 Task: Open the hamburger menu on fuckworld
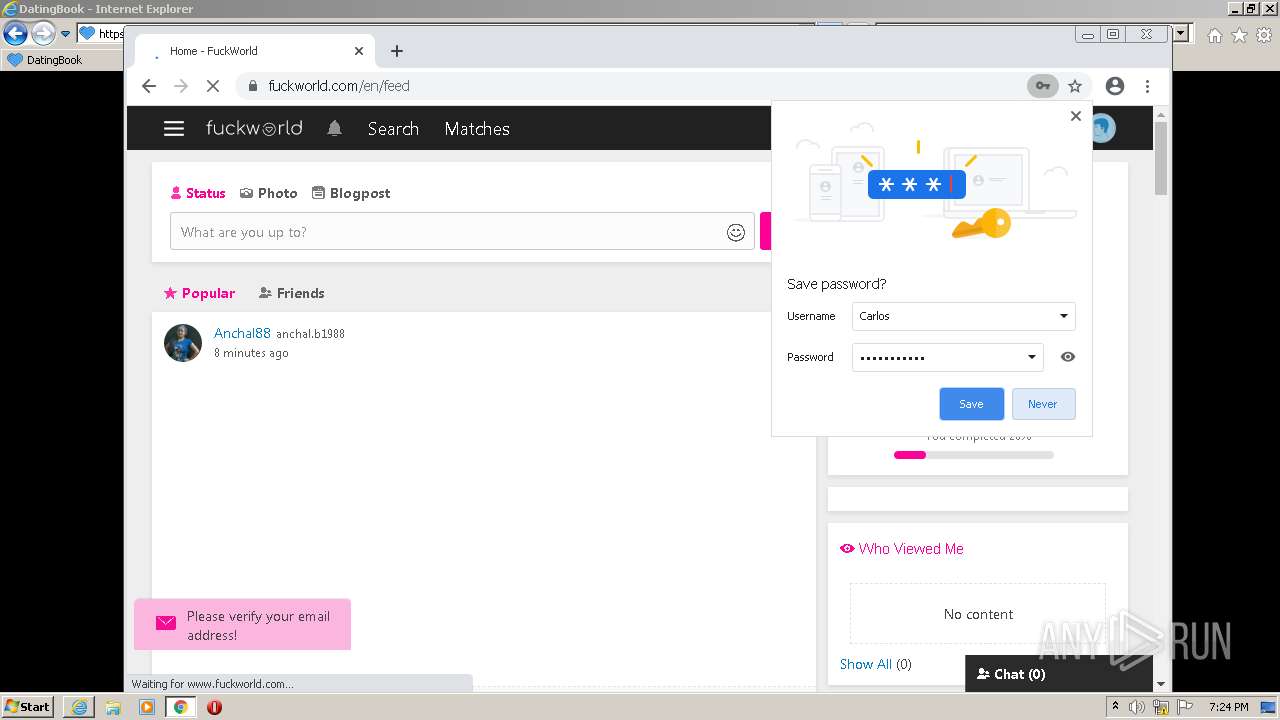tap(174, 129)
